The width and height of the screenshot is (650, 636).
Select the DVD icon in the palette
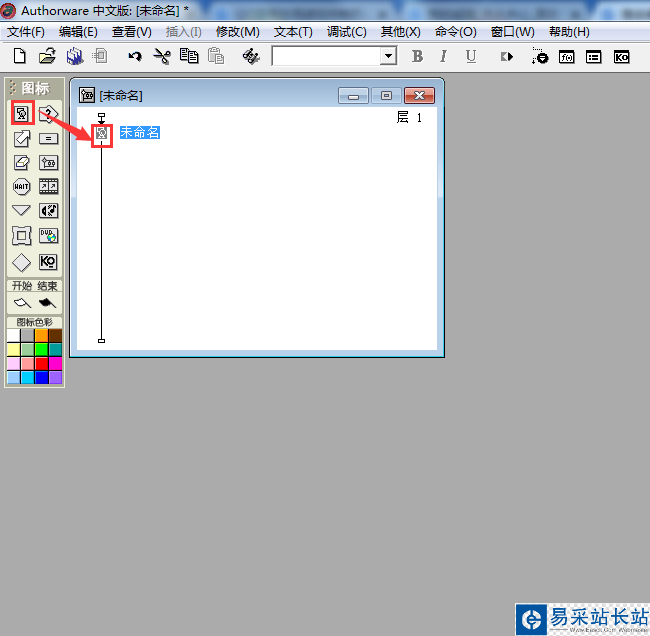coord(49,235)
